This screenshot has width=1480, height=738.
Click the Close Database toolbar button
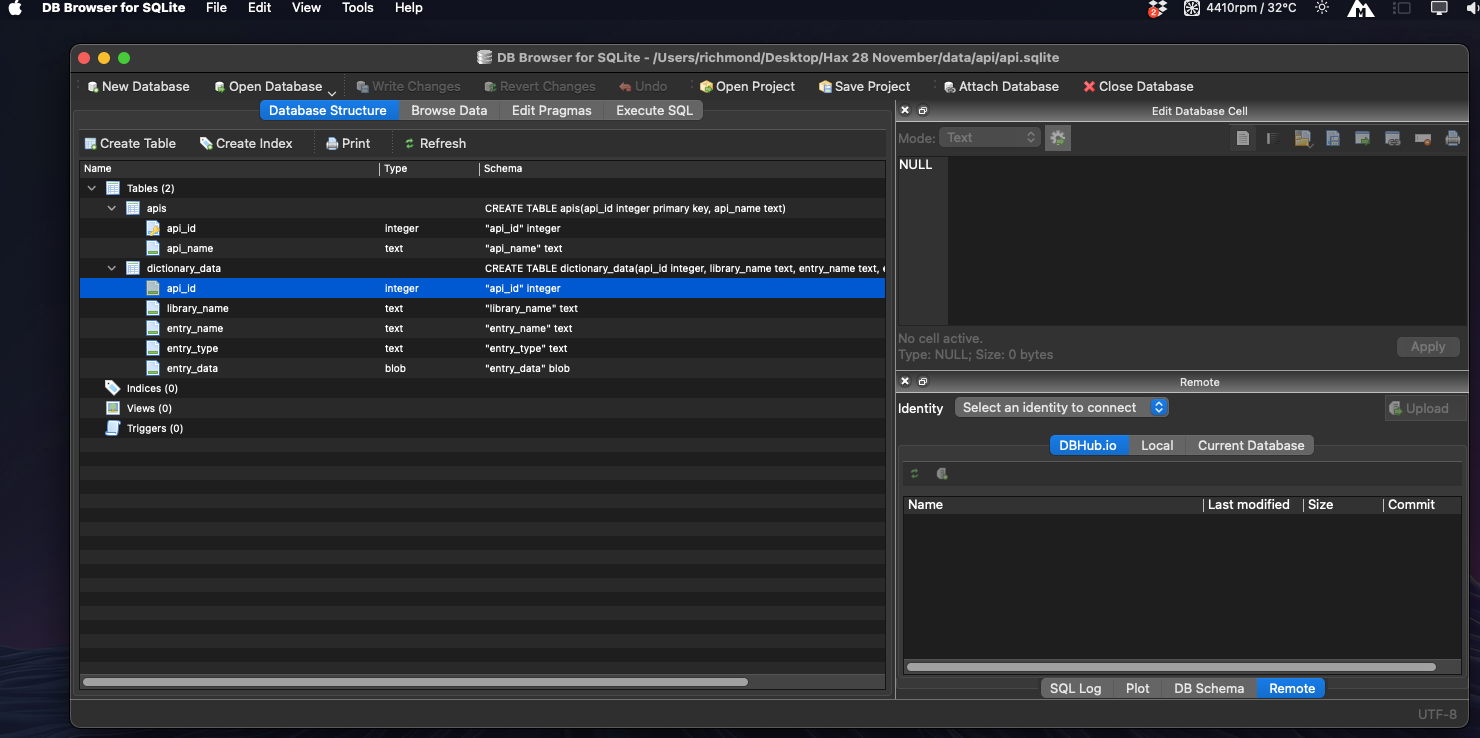tap(1138, 86)
